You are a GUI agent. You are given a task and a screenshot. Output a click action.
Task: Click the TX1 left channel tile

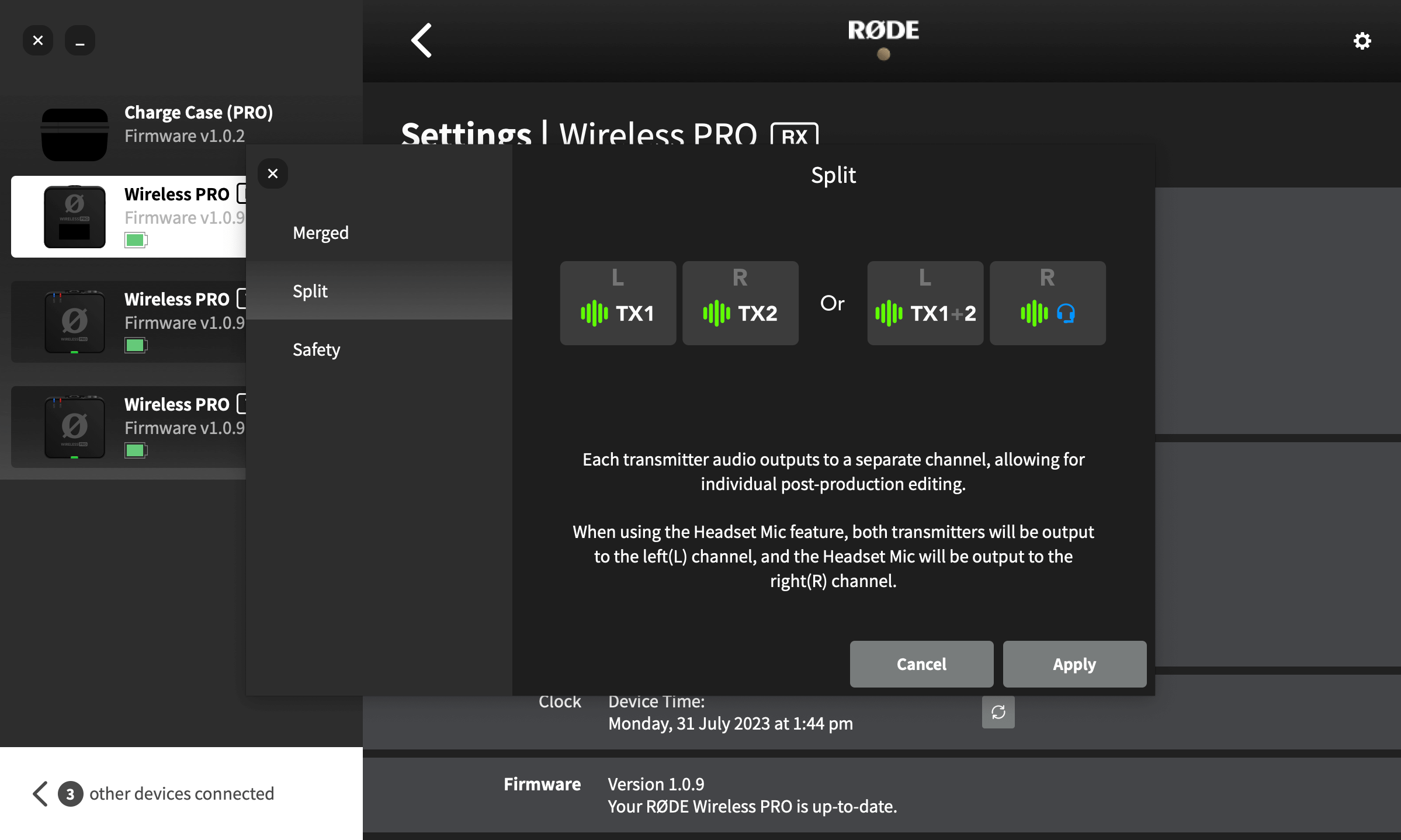tap(618, 303)
